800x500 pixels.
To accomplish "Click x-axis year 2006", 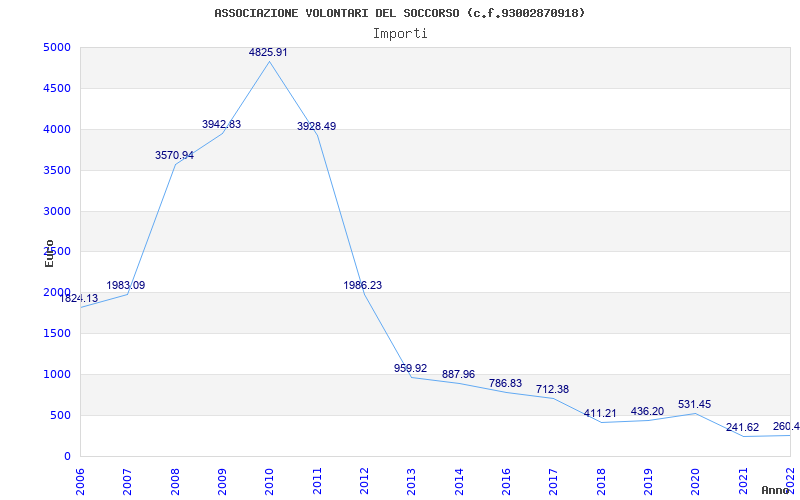I will pos(80,480).
